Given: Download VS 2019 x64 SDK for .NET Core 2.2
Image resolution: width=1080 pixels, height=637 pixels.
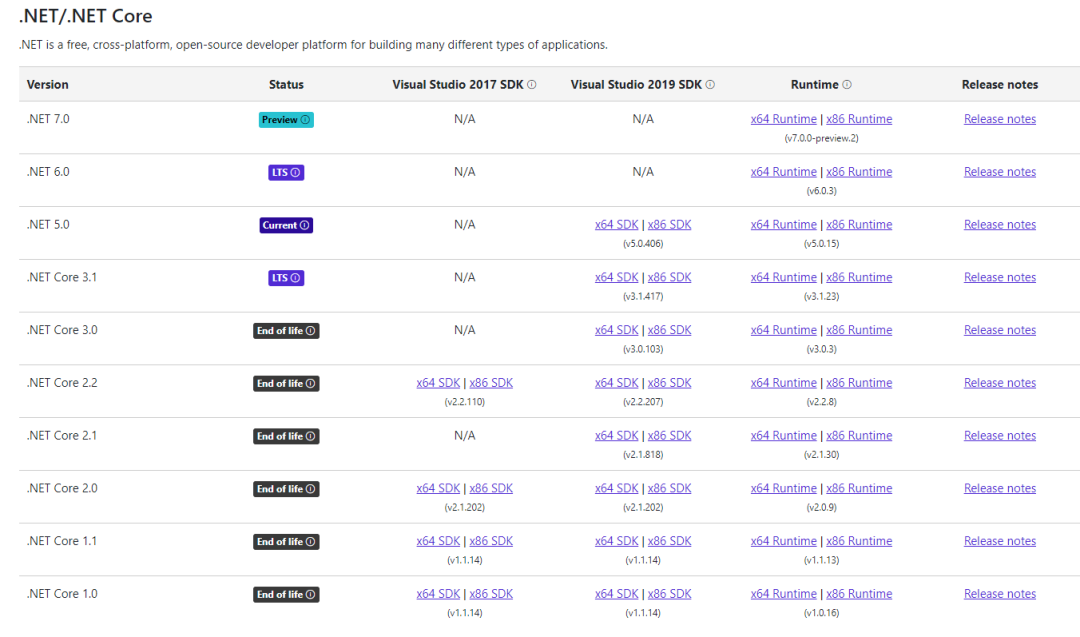Looking at the screenshot, I should pos(617,383).
